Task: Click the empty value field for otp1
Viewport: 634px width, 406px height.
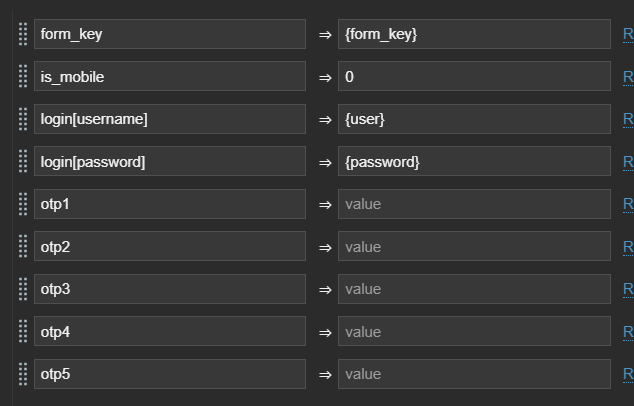Action: pyautogui.click(x=473, y=204)
